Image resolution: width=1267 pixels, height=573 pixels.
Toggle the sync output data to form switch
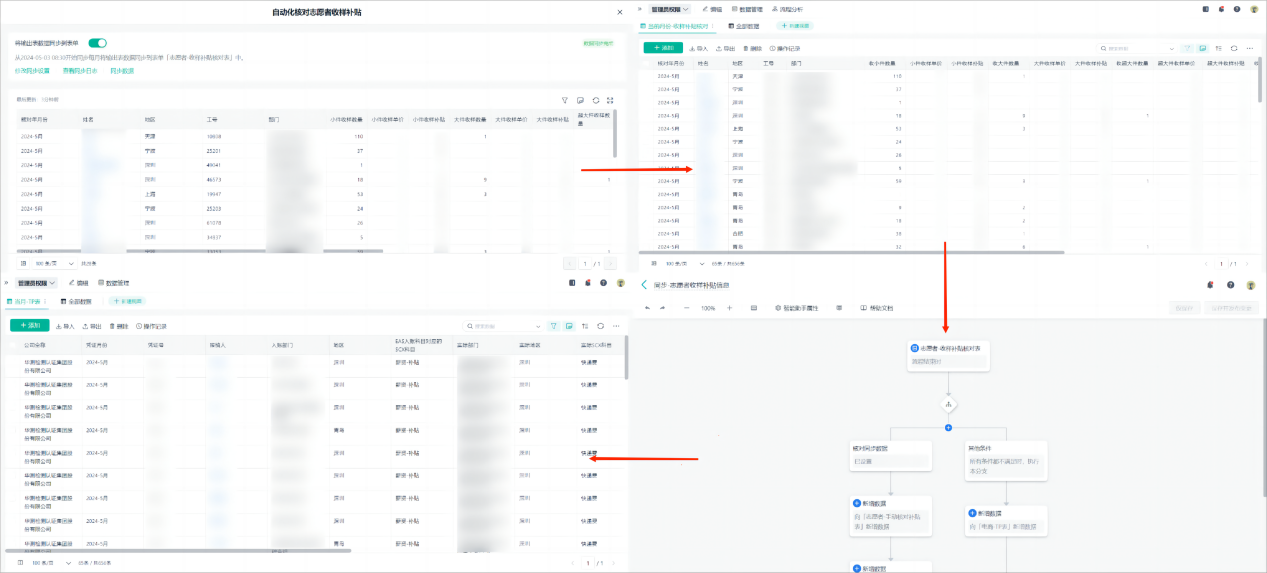click(97, 43)
